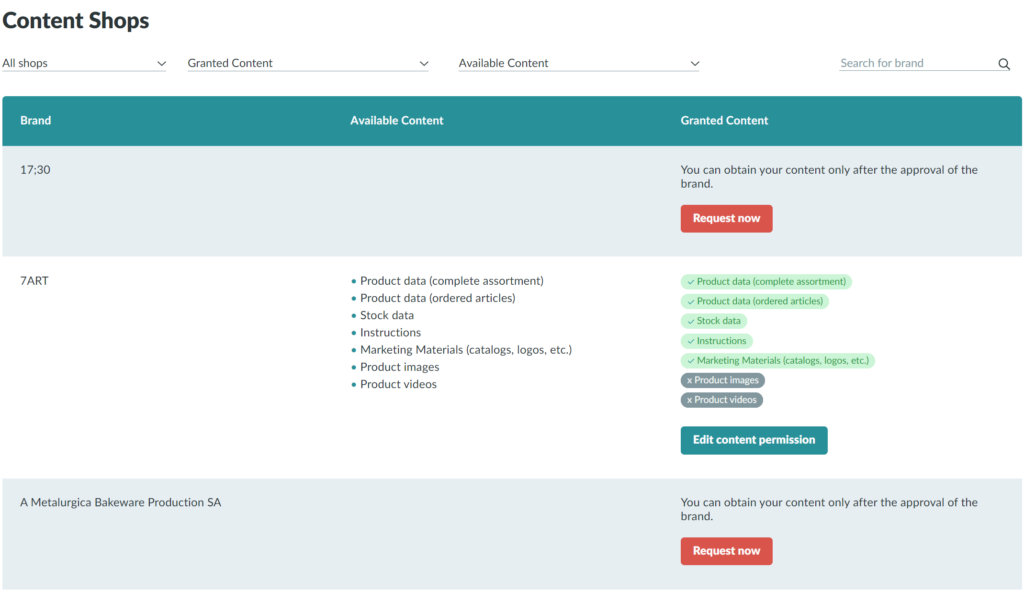Click "Edit content permission" for 7ART
Image resolution: width=1024 pixels, height=591 pixels.
coord(753,440)
